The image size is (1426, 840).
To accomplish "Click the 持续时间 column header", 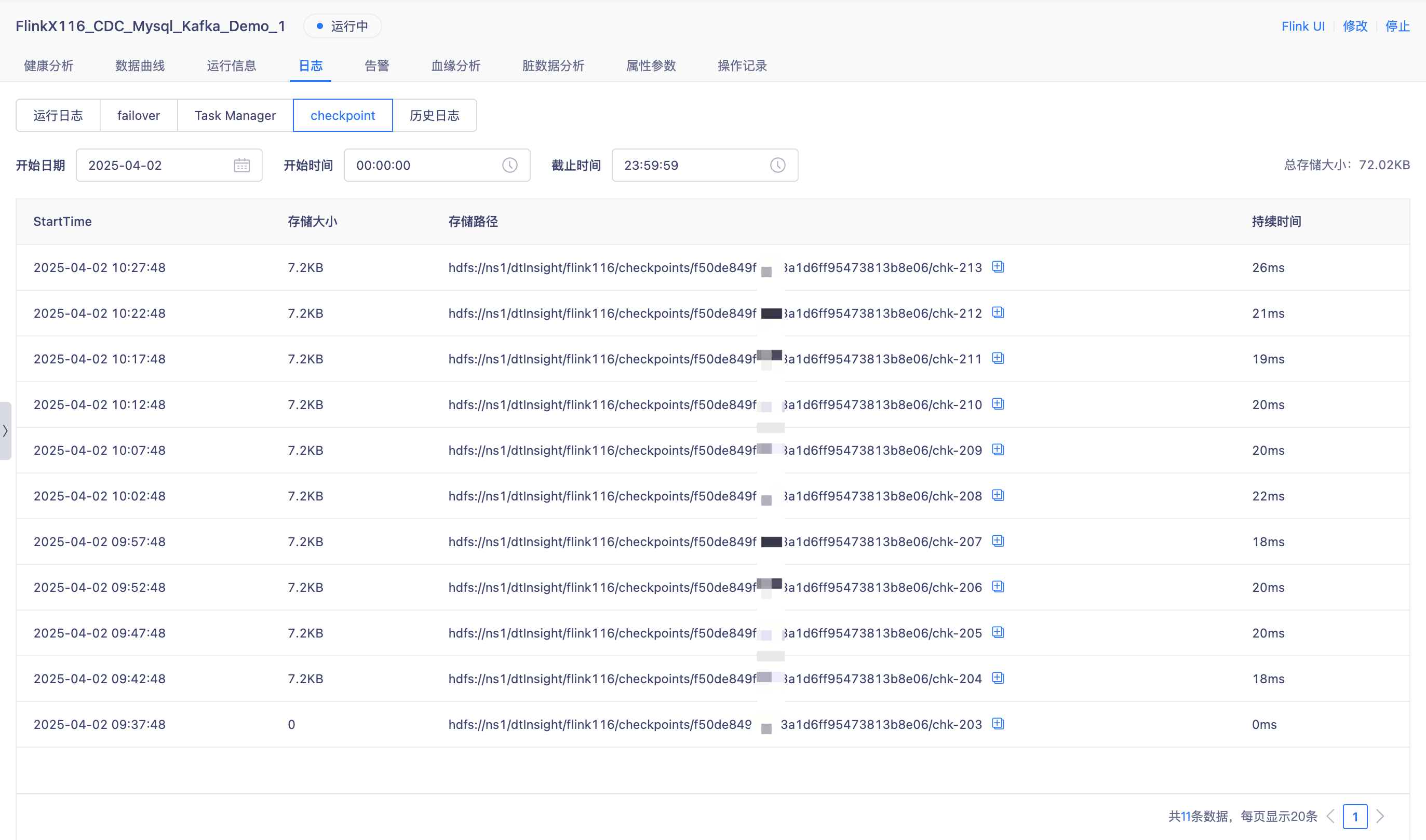I will click(1276, 221).
